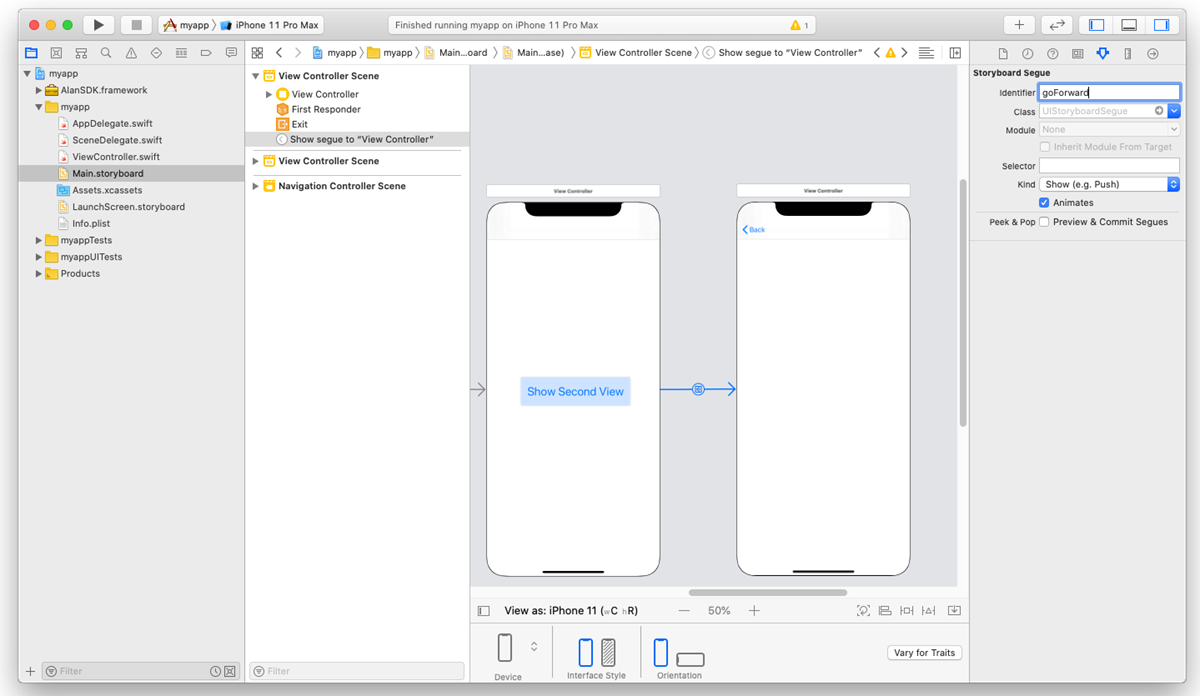Open the Connections inspector arrow icon
Image resolution: width=1200 pixels, height=696 pixels.
coord(1153,54)
